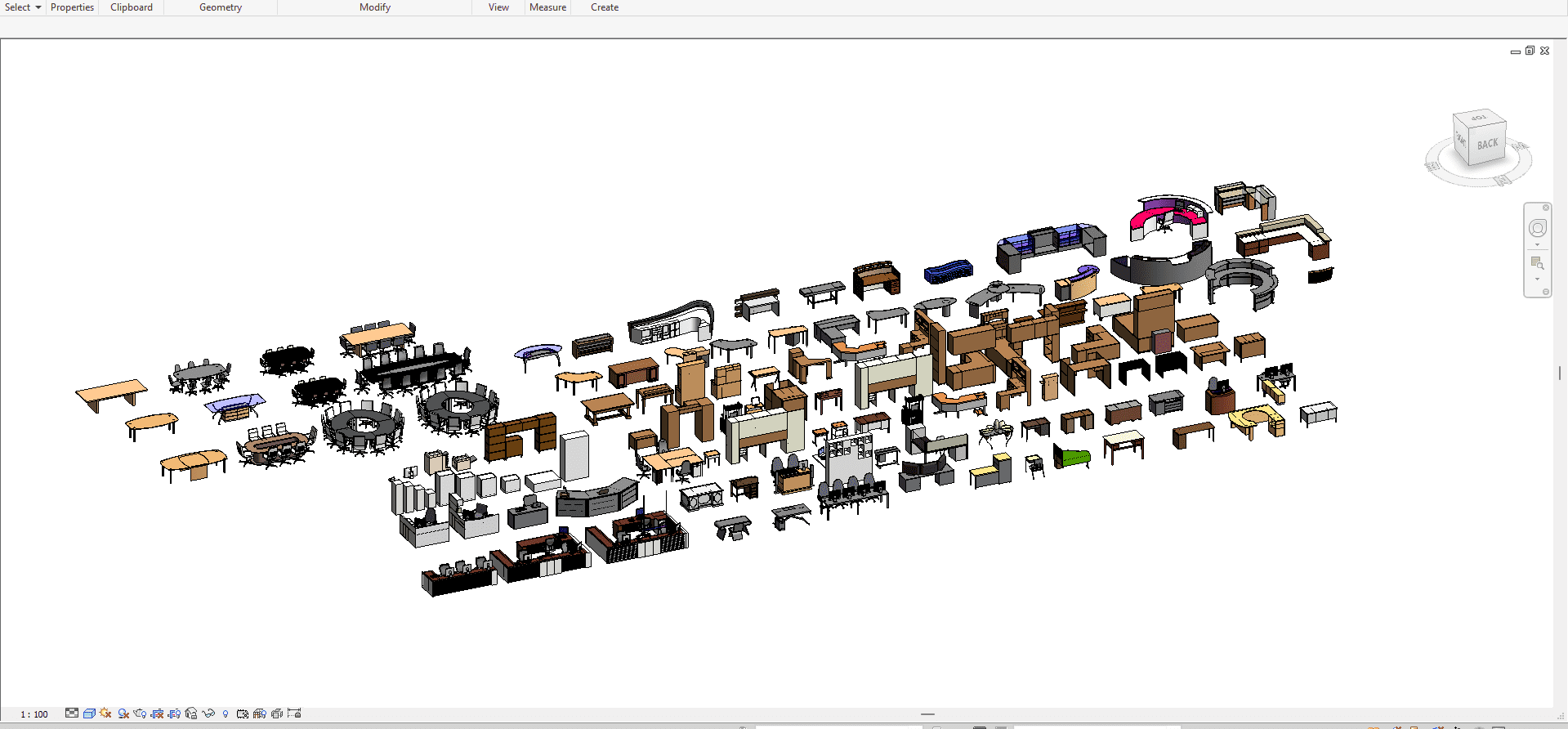
Task: Open the Steering Wheels navigation tool
Action: (1537, 229)
